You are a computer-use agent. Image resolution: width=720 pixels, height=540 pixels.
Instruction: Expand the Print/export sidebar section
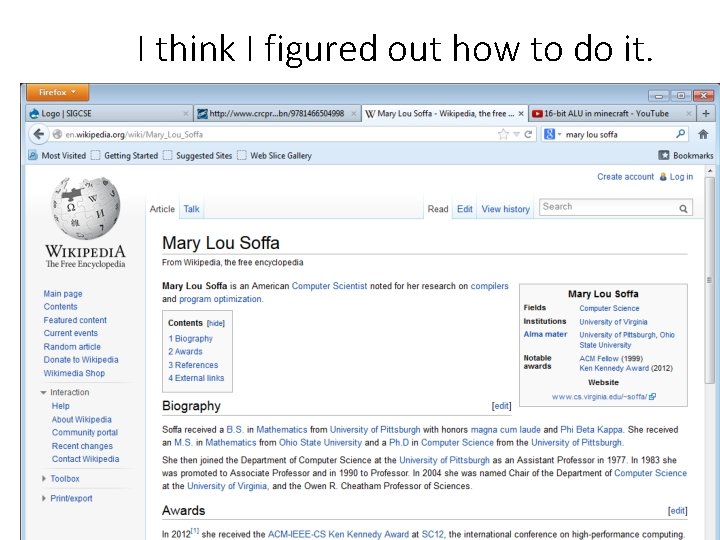pyautogui.click(x=44, y=498)
